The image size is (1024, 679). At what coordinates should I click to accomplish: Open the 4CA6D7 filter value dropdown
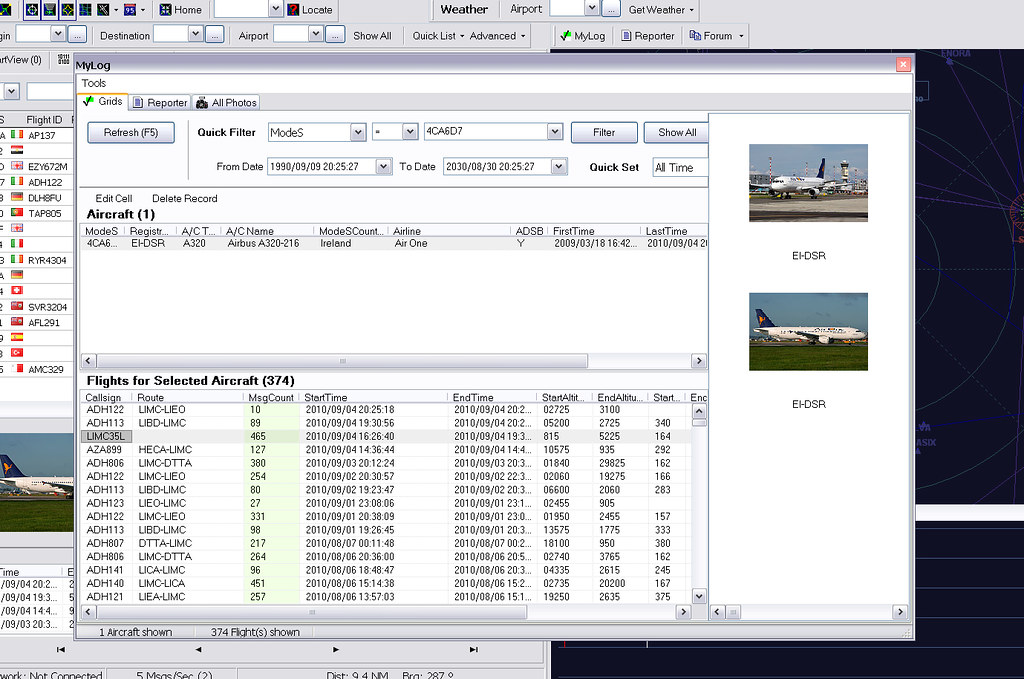click(554, 132)
